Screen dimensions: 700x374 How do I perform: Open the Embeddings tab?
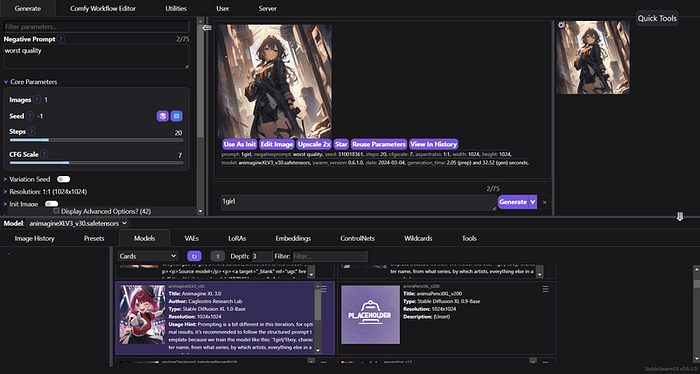(x=293, y=238)
